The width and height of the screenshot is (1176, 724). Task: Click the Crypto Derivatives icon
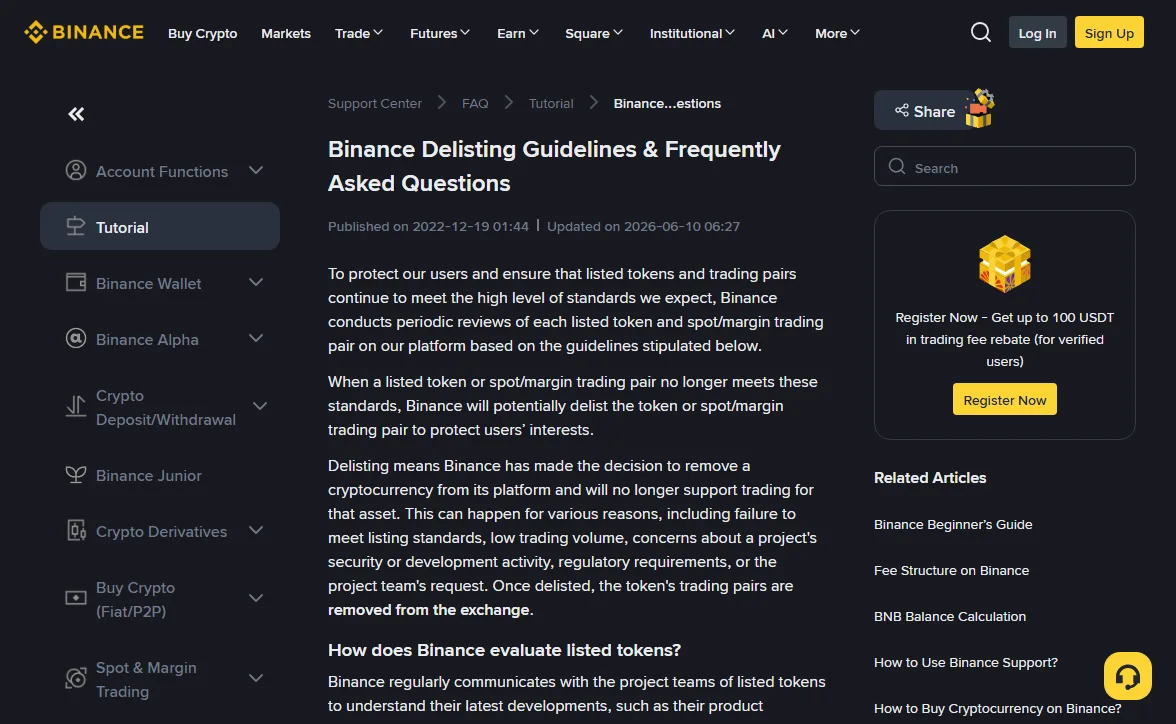coord(76,530)
